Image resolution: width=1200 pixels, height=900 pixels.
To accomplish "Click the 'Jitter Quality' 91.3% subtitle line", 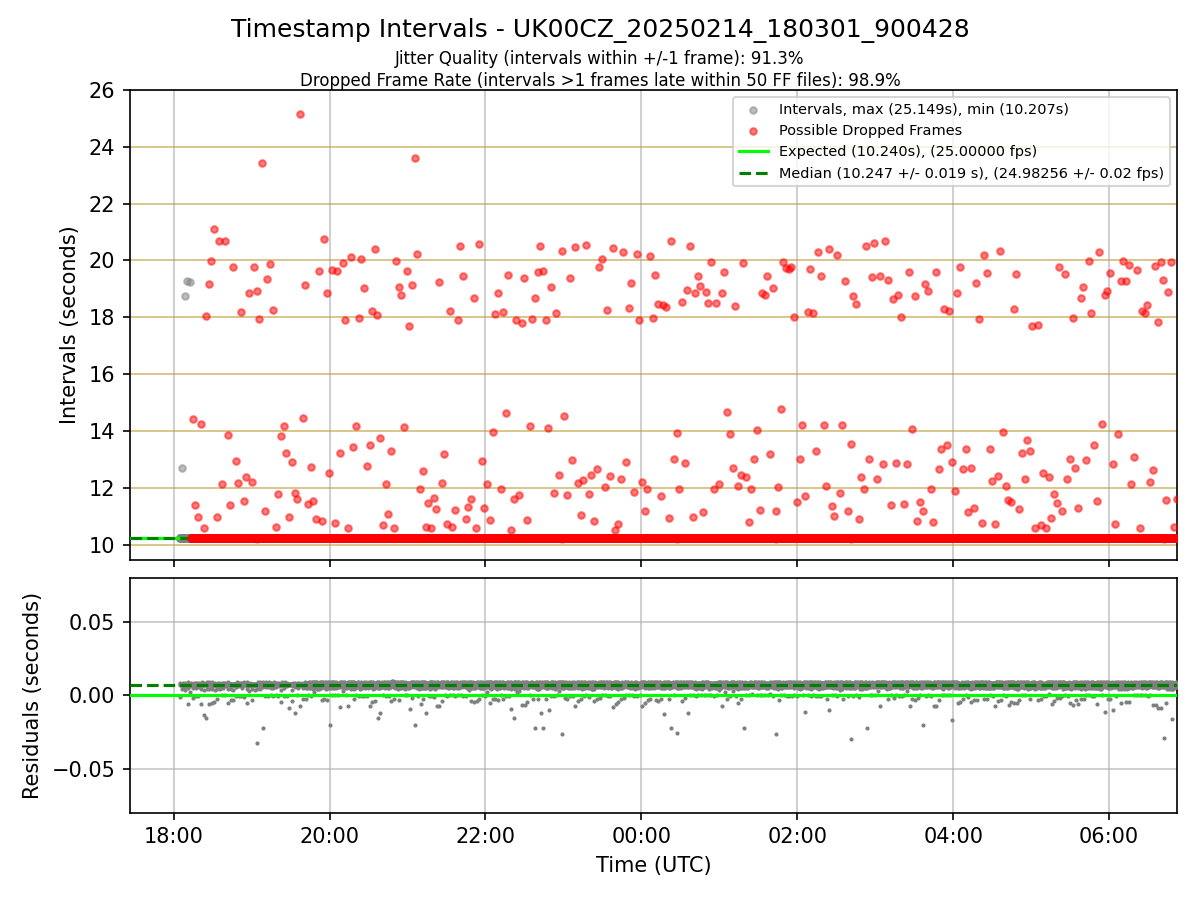I will pyautogui.click(x=600, y=58).
